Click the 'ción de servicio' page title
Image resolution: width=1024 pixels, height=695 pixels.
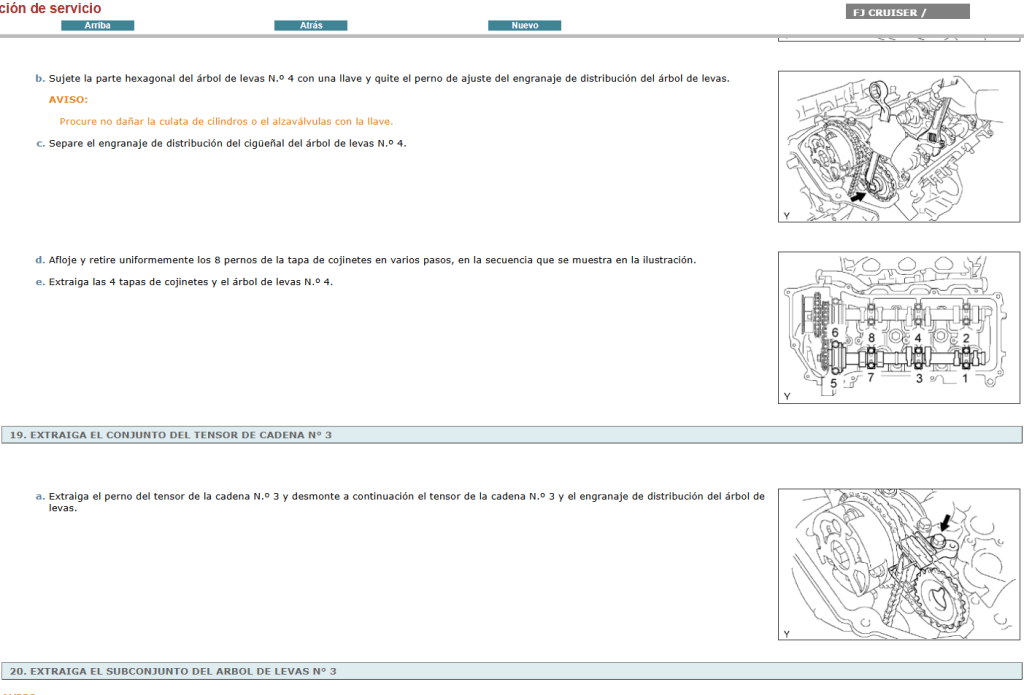point(52,8)
